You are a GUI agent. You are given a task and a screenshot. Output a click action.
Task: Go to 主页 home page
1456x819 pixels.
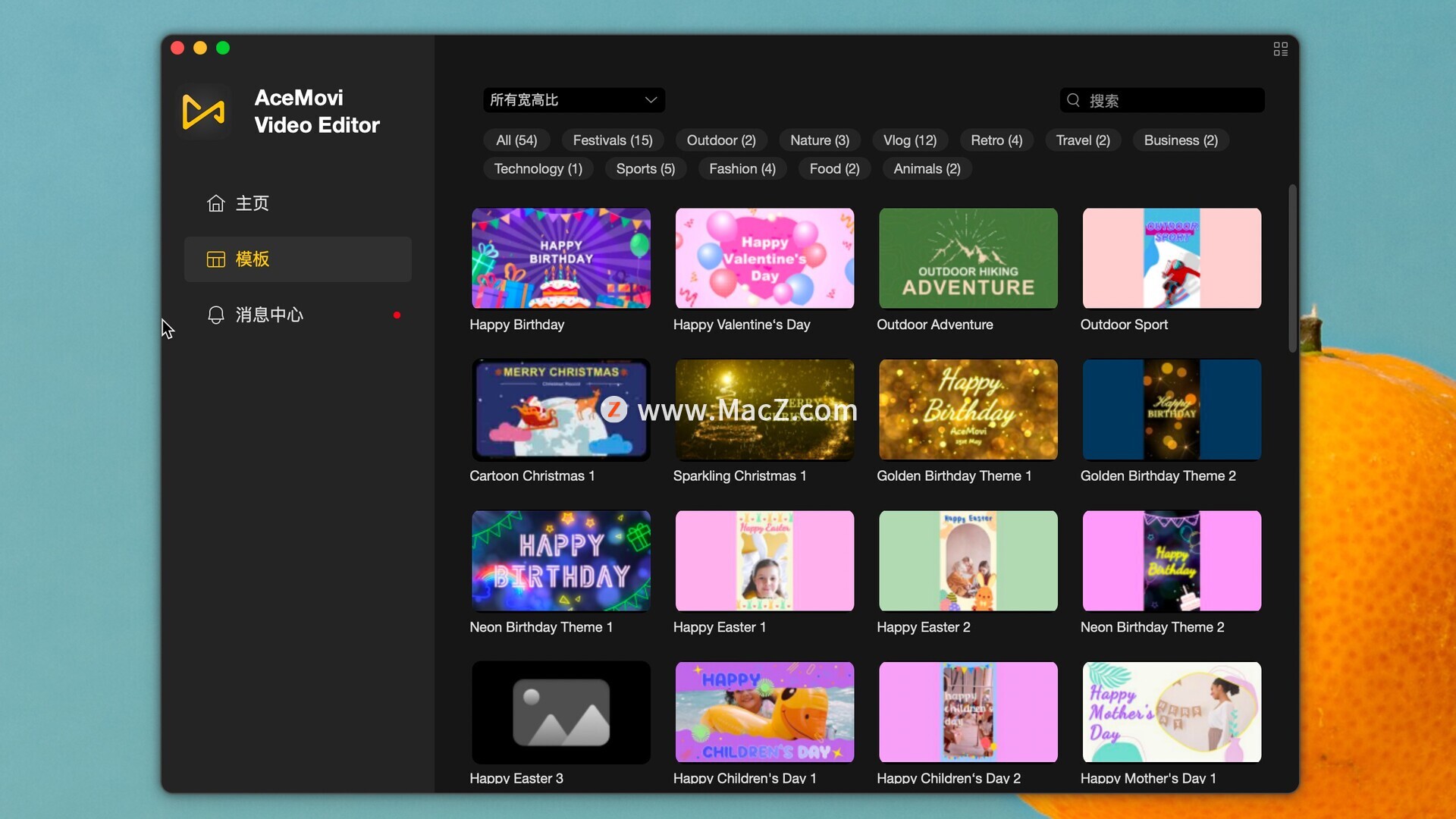(298, 203)
